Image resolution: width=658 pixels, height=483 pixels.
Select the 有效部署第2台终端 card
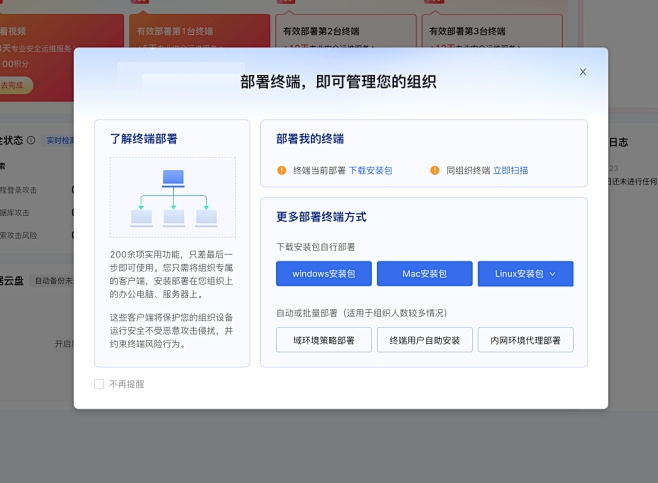[x=343, y=31]
